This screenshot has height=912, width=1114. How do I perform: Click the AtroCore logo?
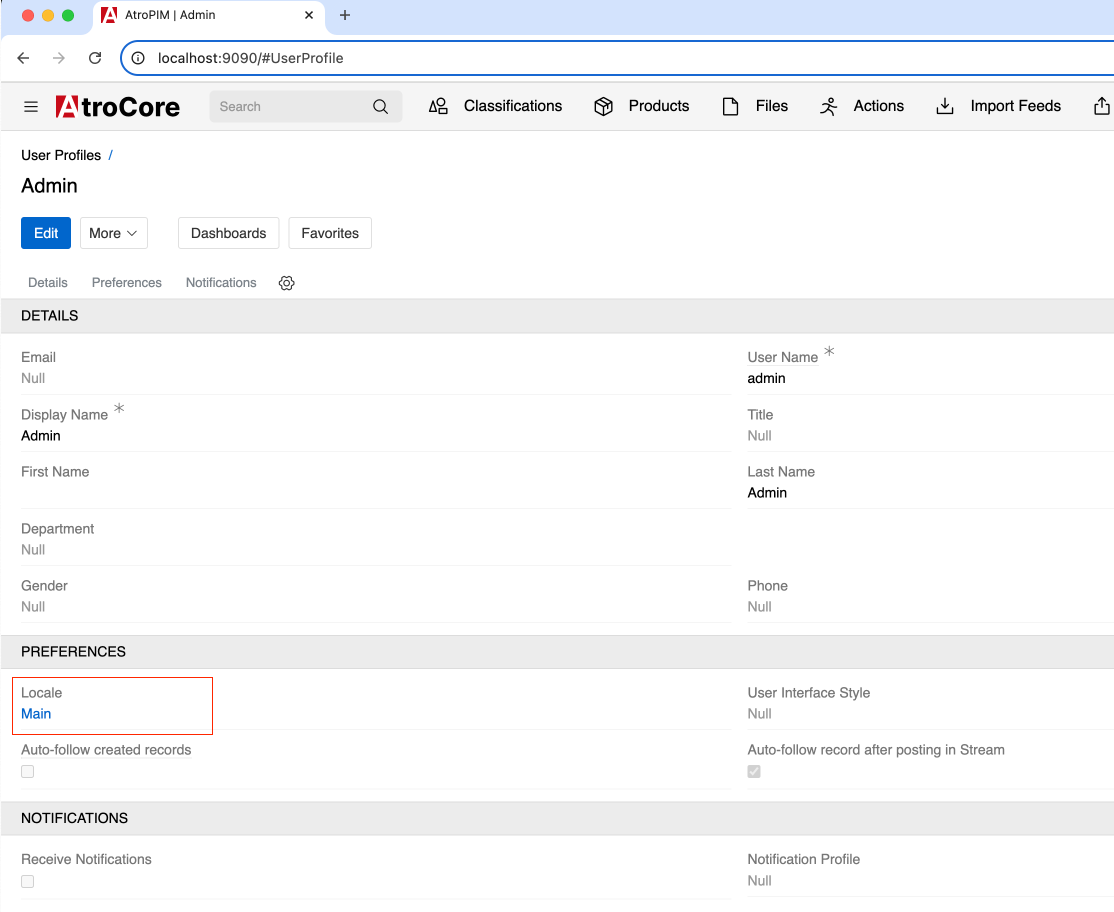click(118, 107)
